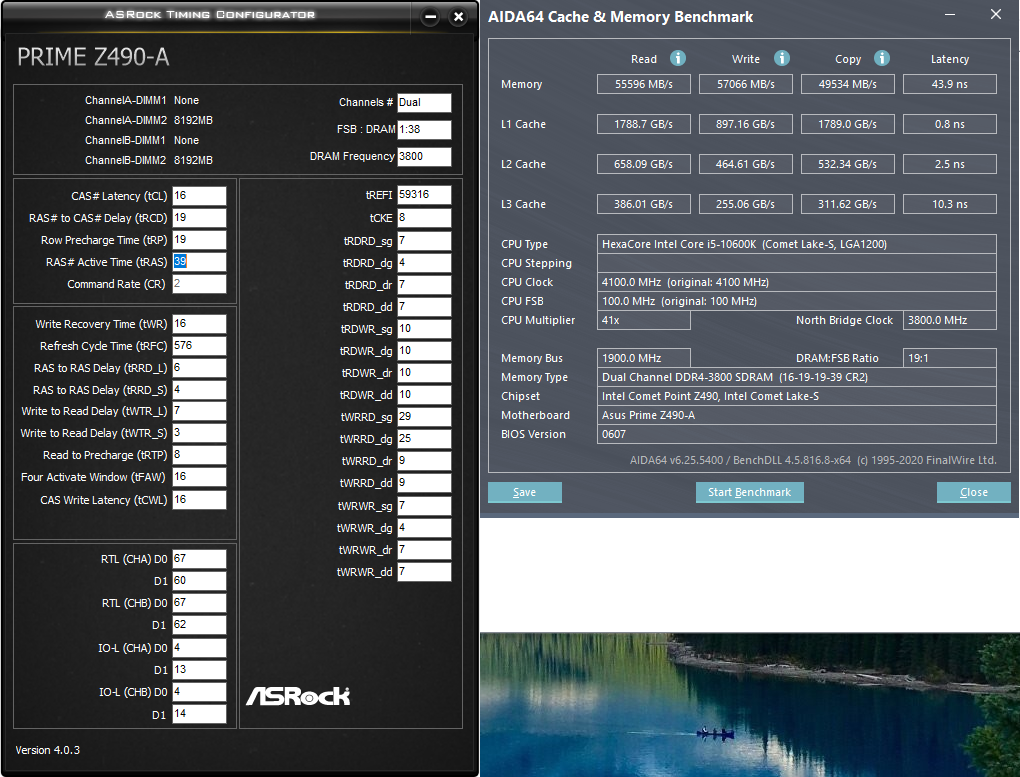Close the ASRock Timing Configurator window

pos(459,17)
